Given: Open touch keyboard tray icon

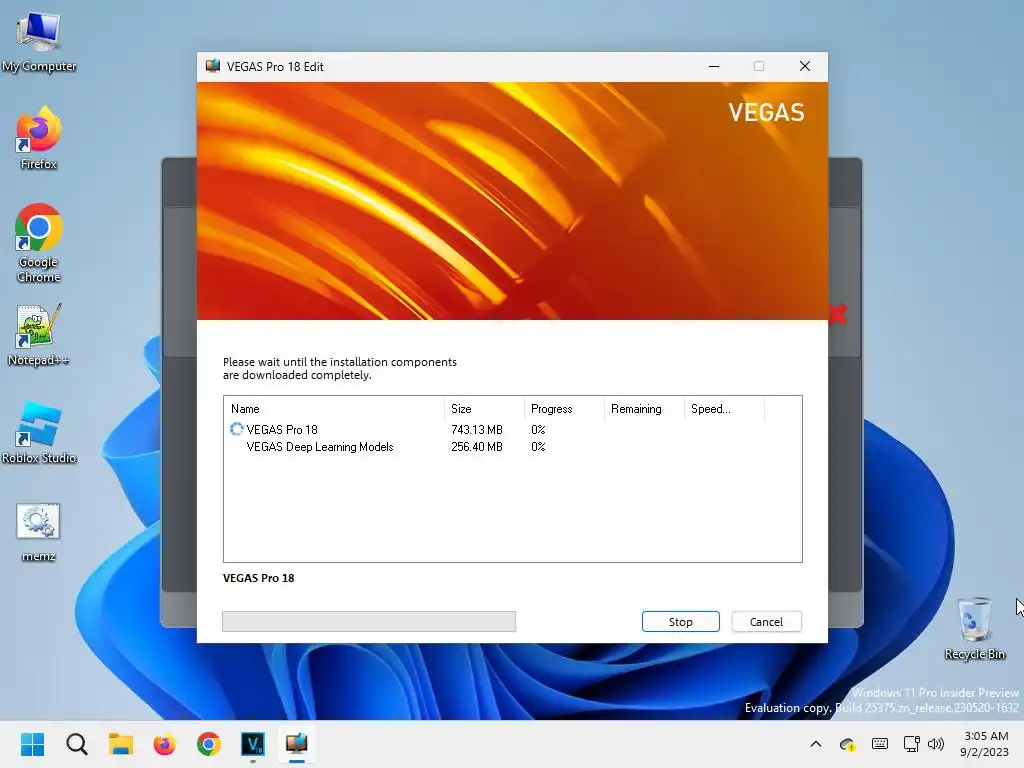Looking at the screenshot, I should 880,744.
